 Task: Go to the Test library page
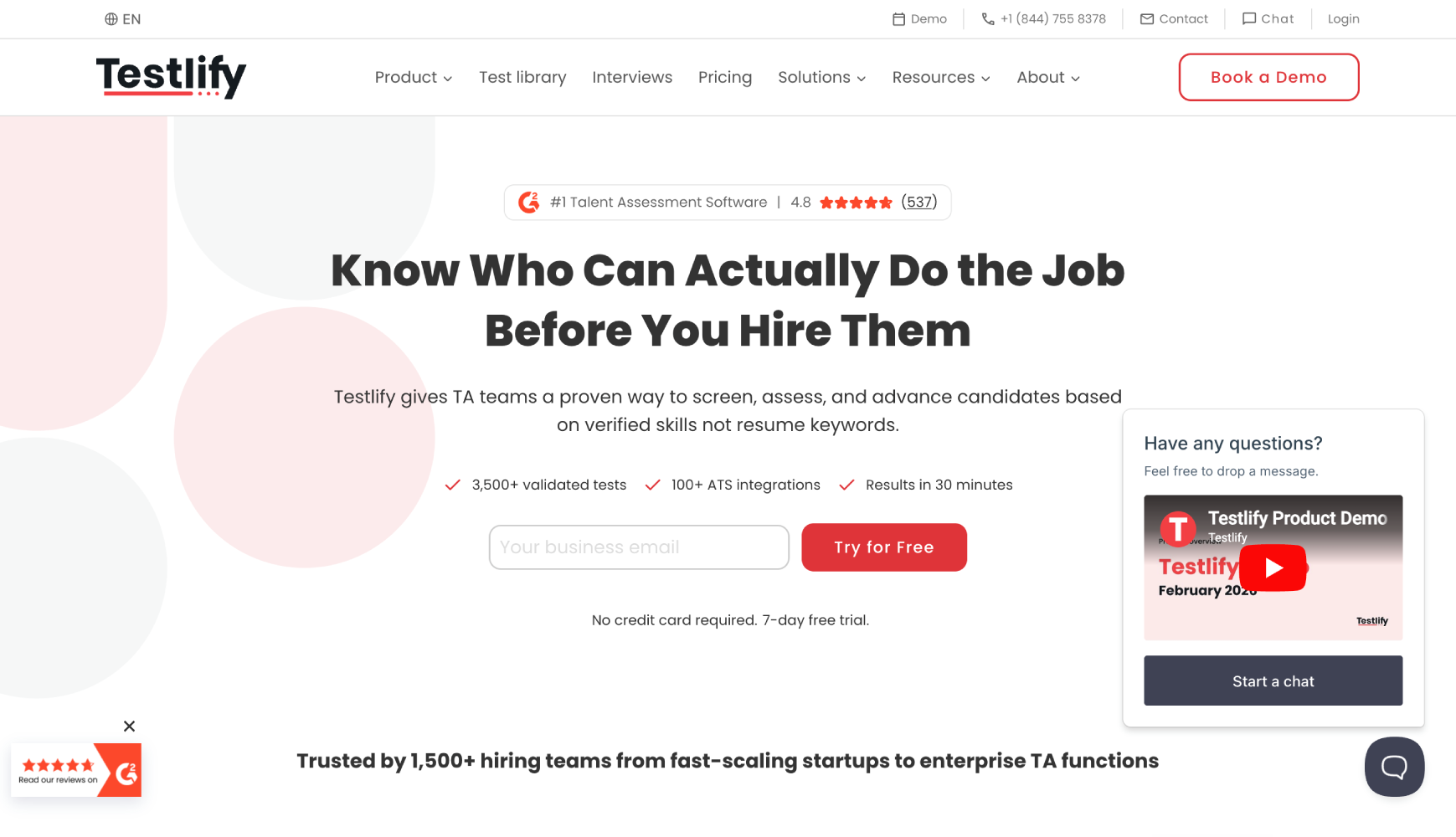tap(522, 77)
